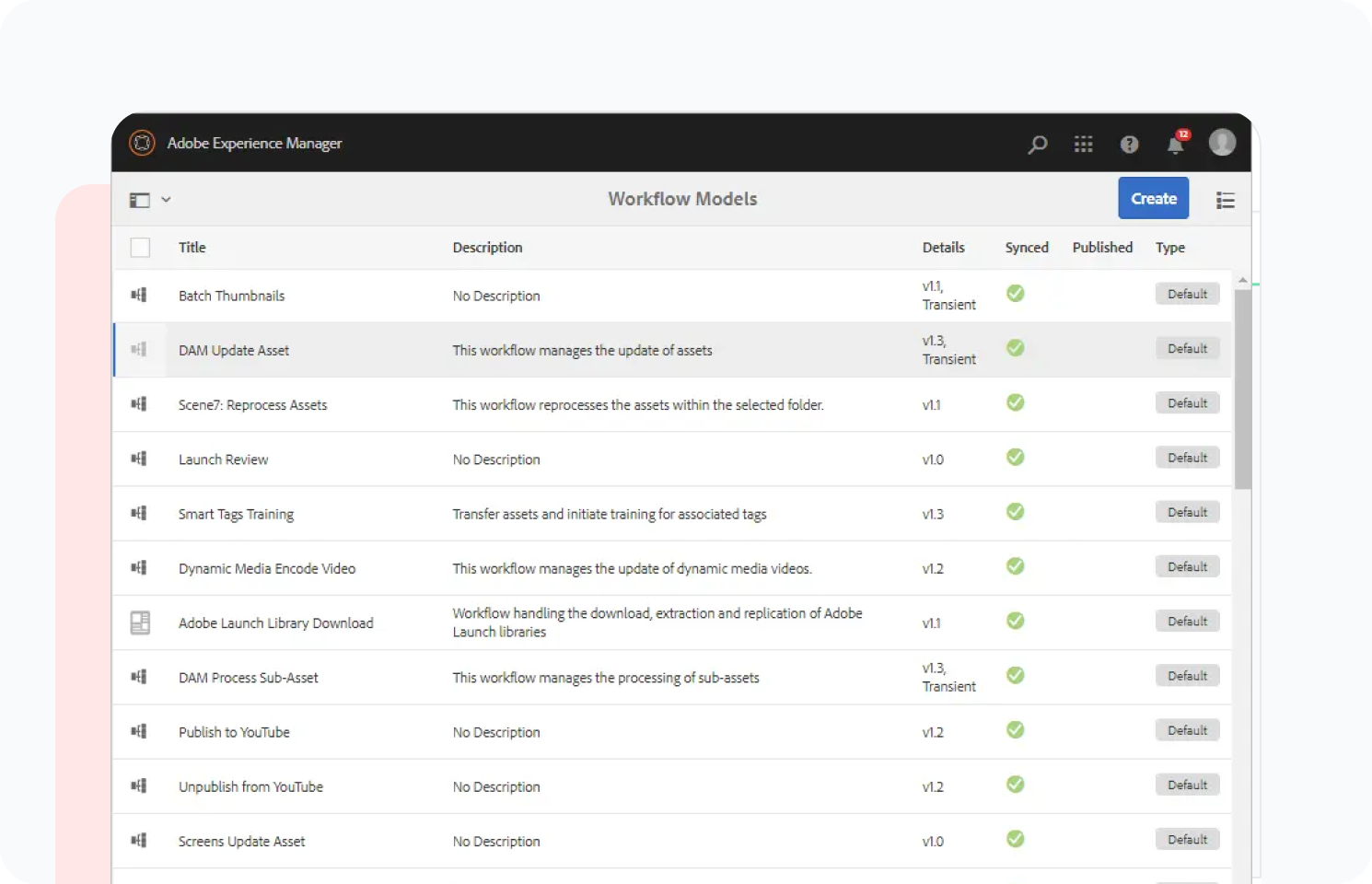This screenshot has height=884, width=1372.
Task: Click the synced checkmark for Batch Thumbnails
Action: pos(1016,293)
